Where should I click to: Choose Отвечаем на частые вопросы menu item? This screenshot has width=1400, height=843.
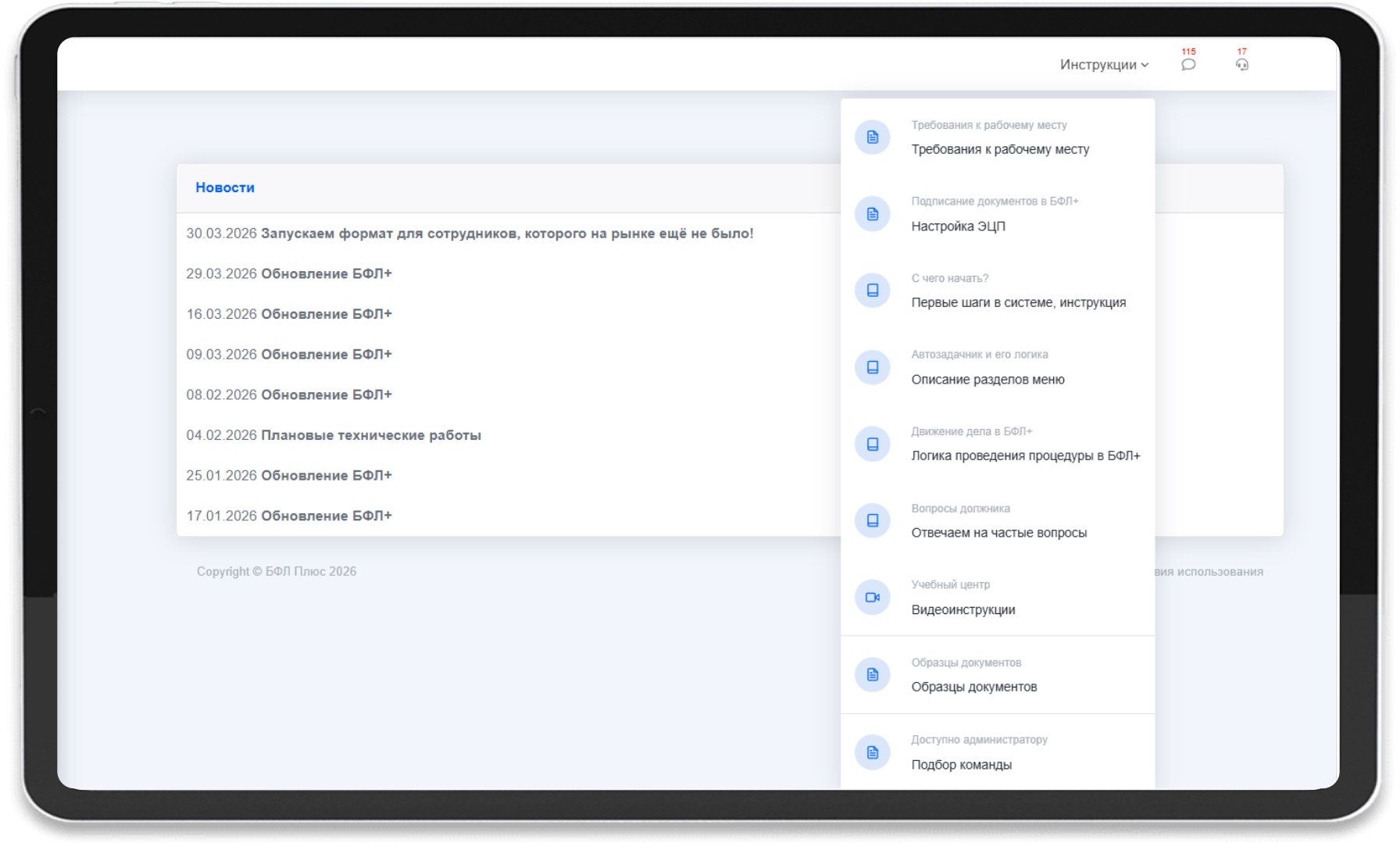tap(998, 520)
